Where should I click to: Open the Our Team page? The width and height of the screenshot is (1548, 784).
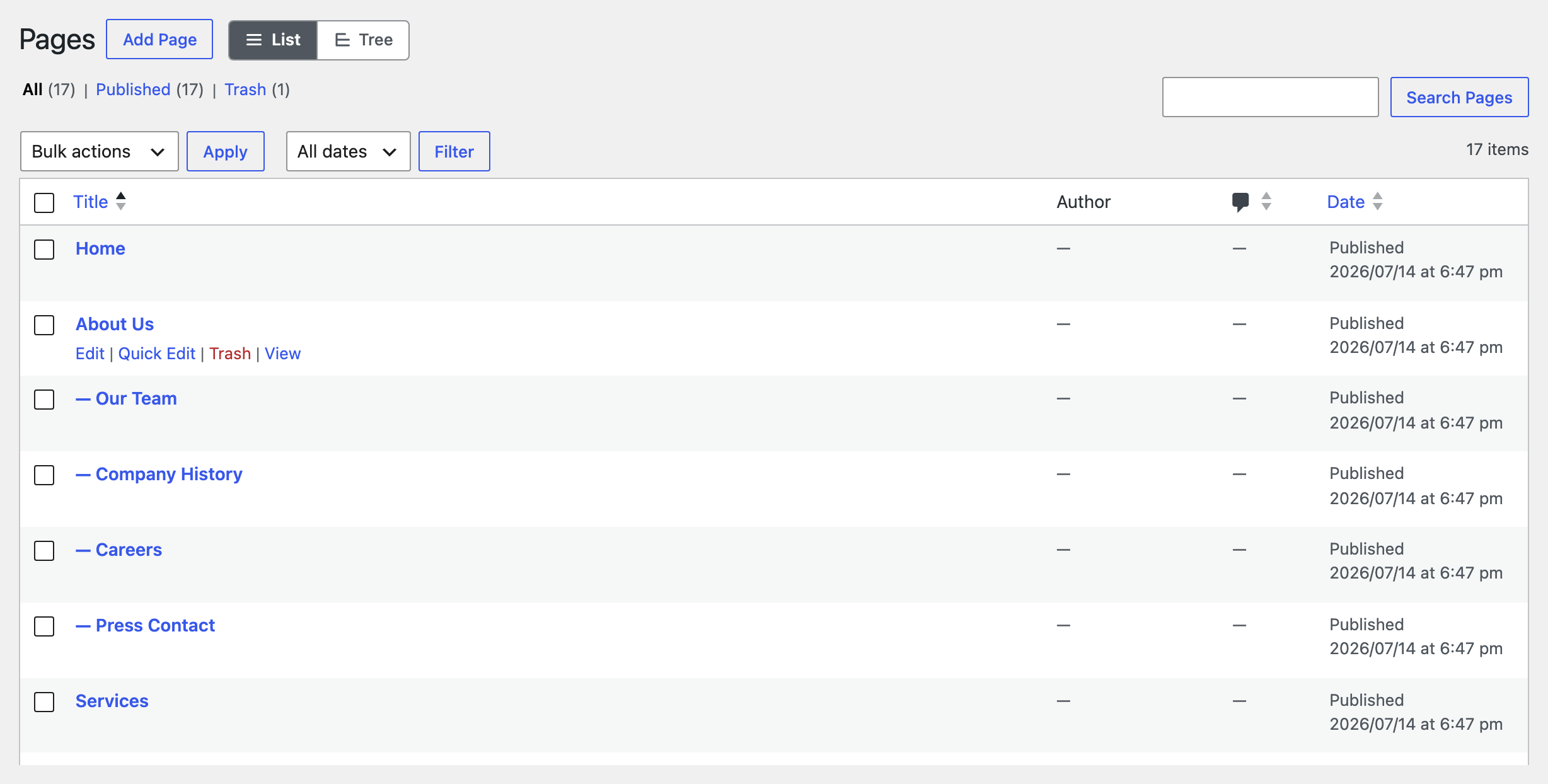coord(126,398)
